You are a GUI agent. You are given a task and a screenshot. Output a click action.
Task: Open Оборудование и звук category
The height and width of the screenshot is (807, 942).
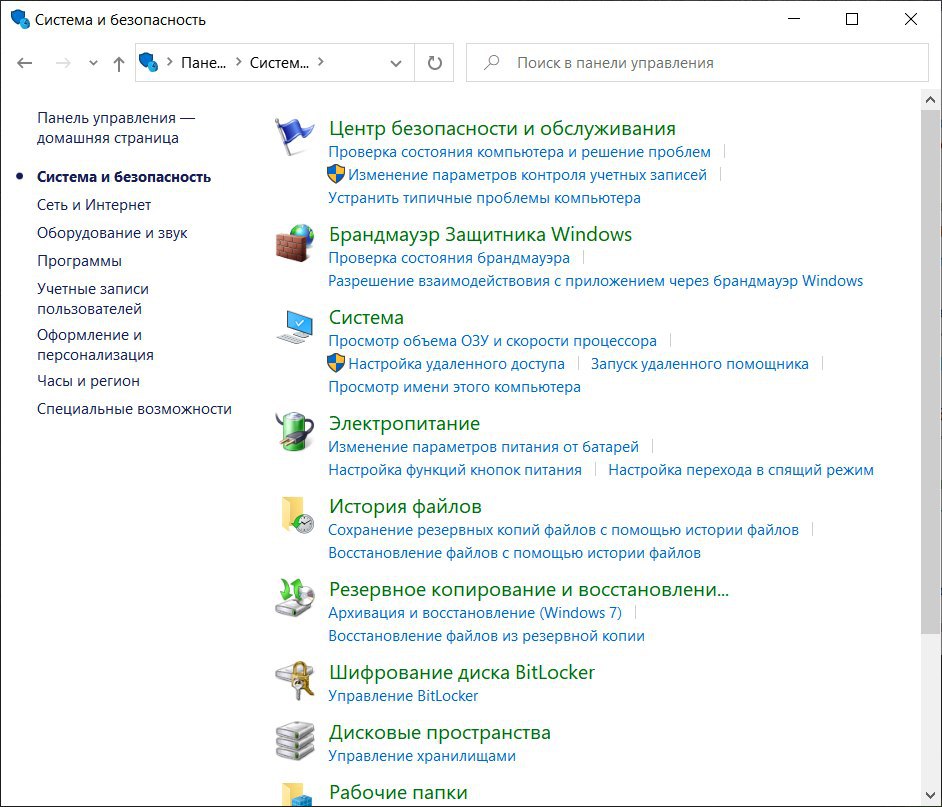coord(112,233)
